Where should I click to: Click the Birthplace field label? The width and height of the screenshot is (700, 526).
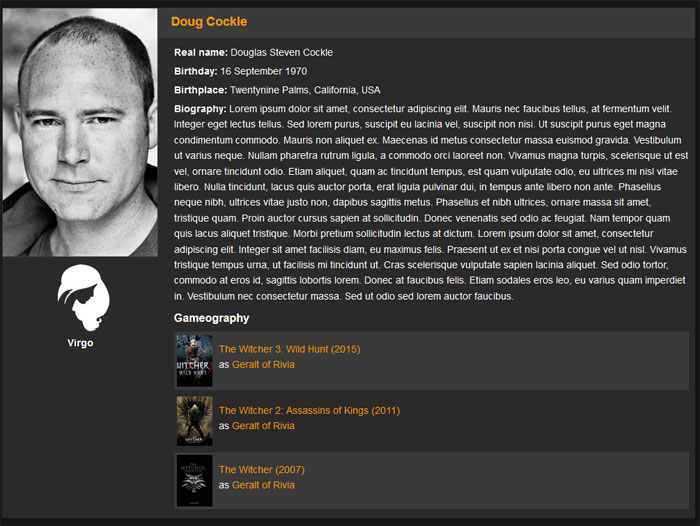[200, 90]
